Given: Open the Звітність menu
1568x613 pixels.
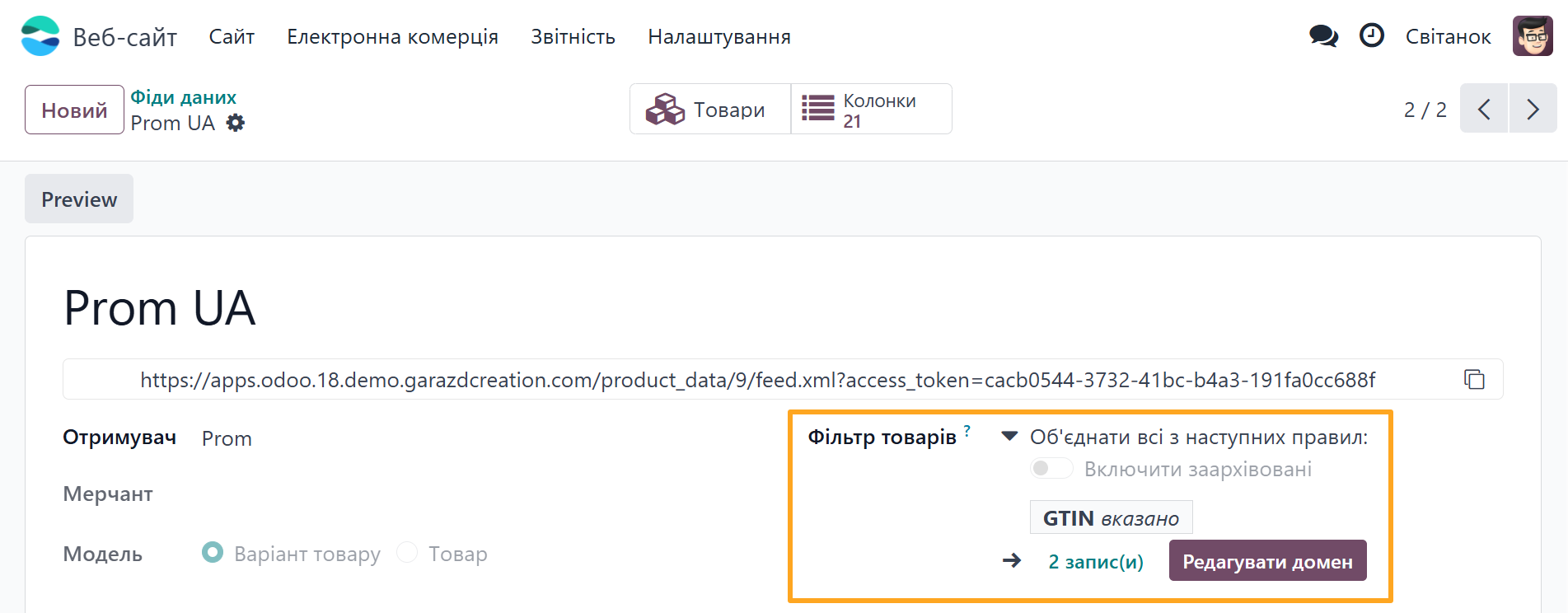Looking at the screenshot, I should tap(573, 37).
